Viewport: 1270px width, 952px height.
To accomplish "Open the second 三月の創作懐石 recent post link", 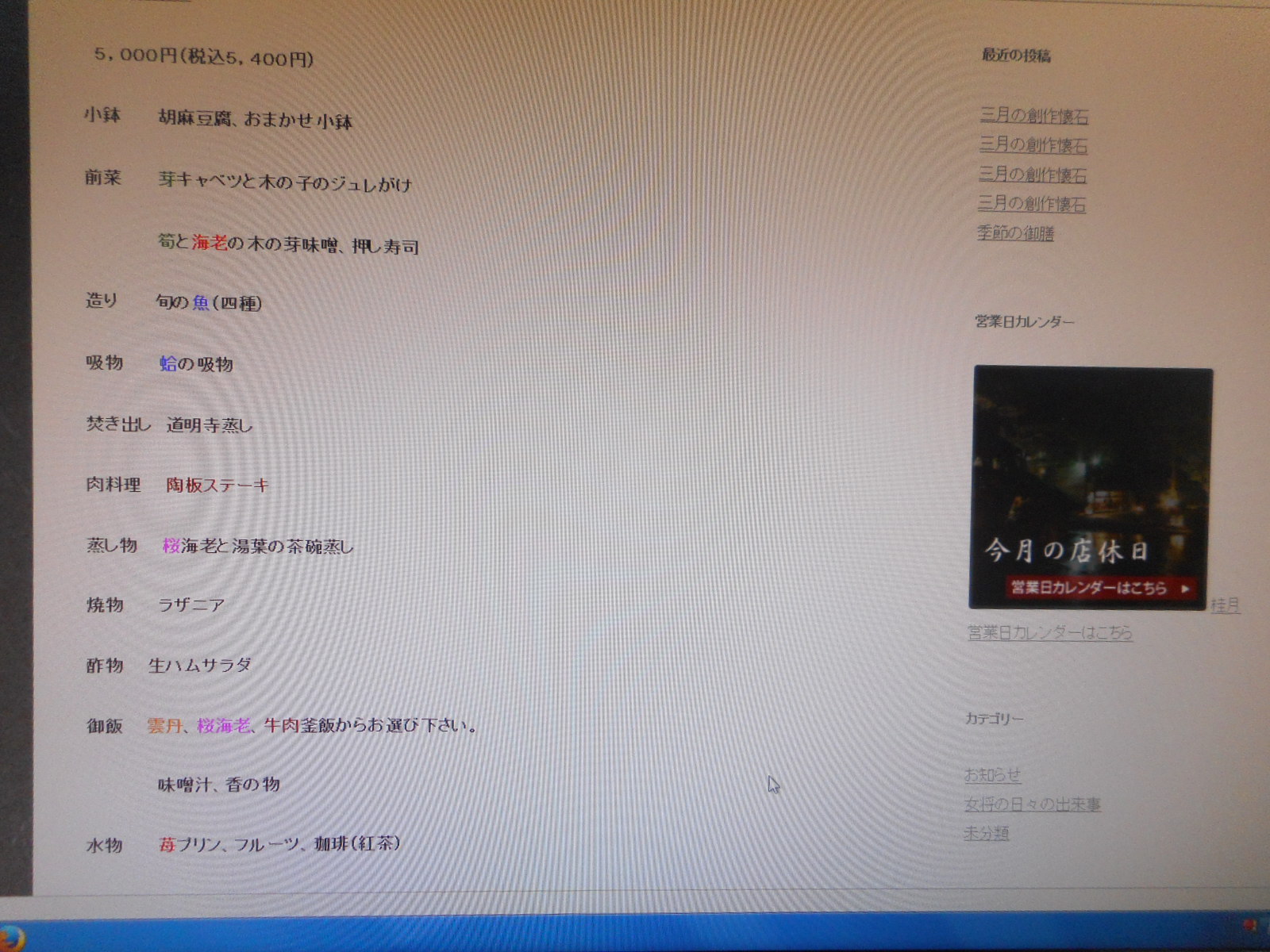I will point(1033,145).
